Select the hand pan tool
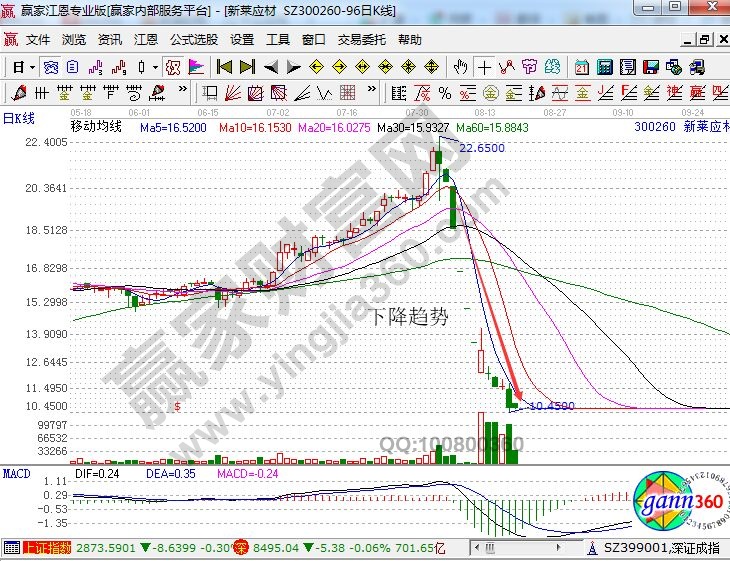Screen dimensions: 730x561 460,67
